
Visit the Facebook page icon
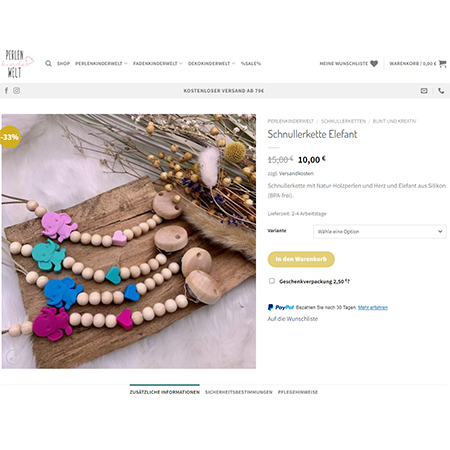pyautogui.click(x=6, y=91)
